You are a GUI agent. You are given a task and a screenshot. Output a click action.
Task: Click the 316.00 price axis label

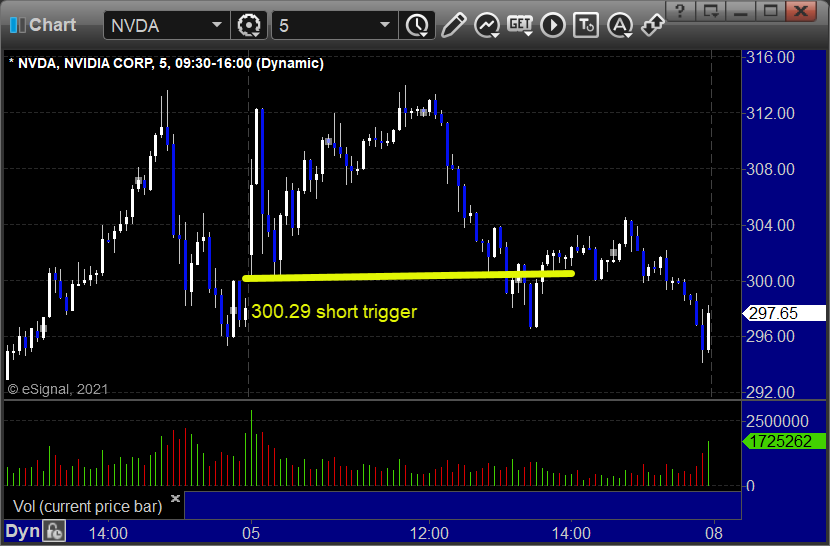pos(770,57)
